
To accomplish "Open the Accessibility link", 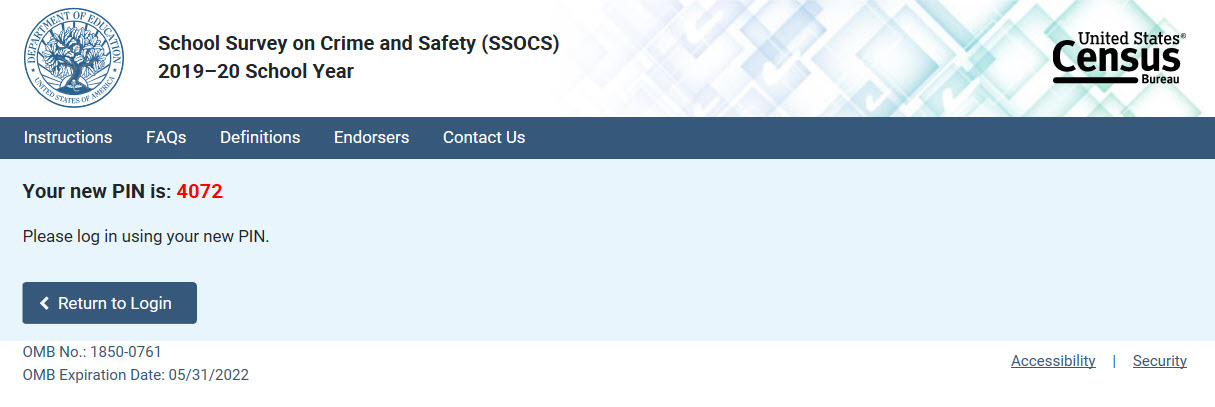I will click(1053, 361).
